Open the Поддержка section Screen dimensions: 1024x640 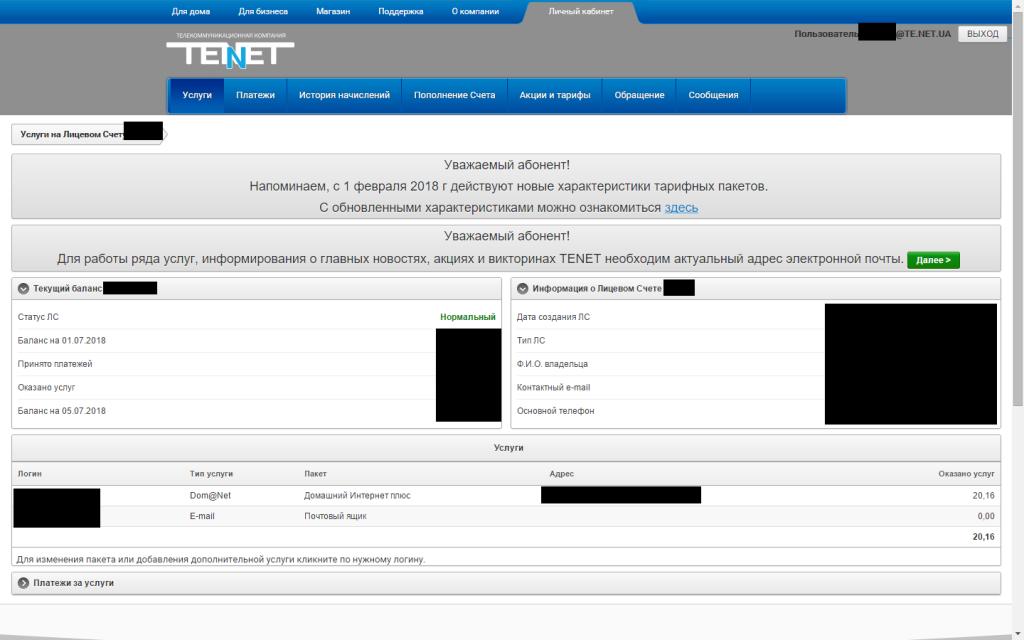coord(401,11)
